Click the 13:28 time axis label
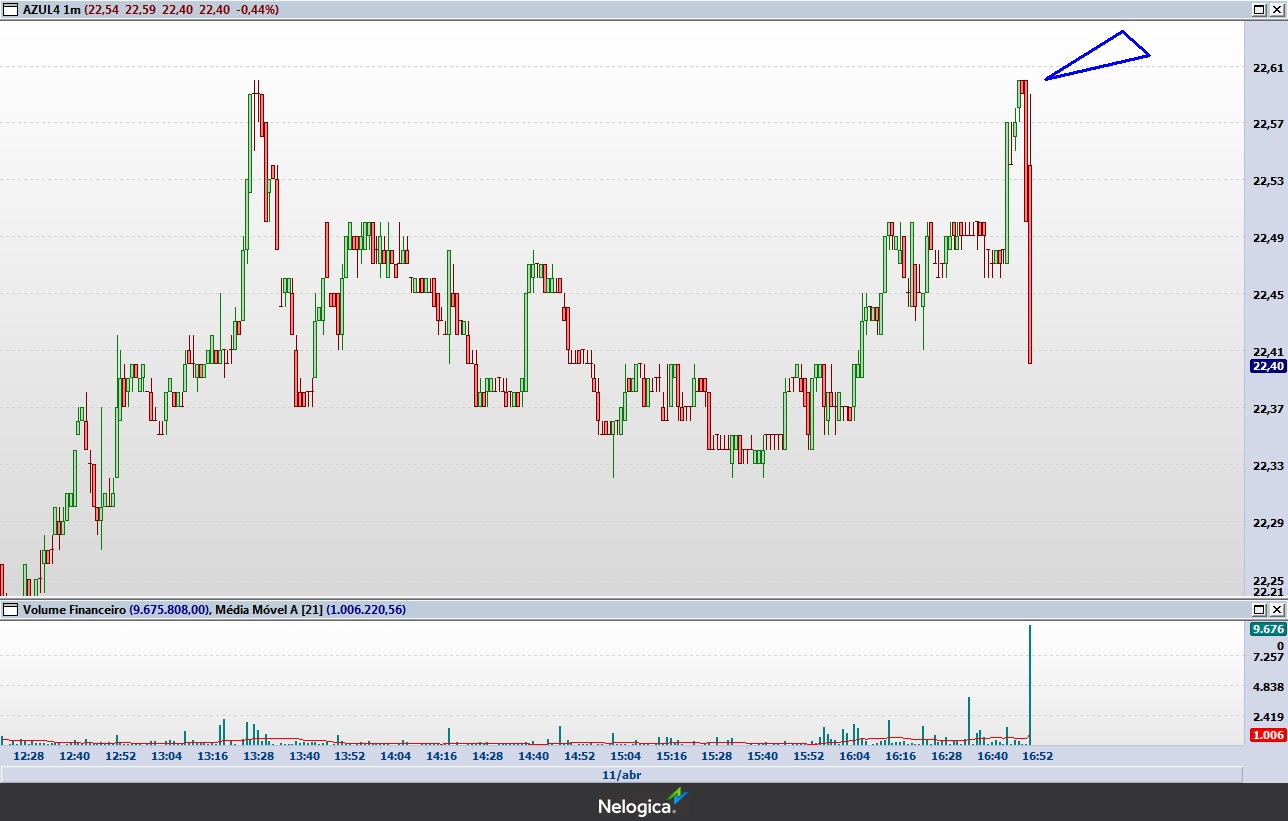 point(258,756)
